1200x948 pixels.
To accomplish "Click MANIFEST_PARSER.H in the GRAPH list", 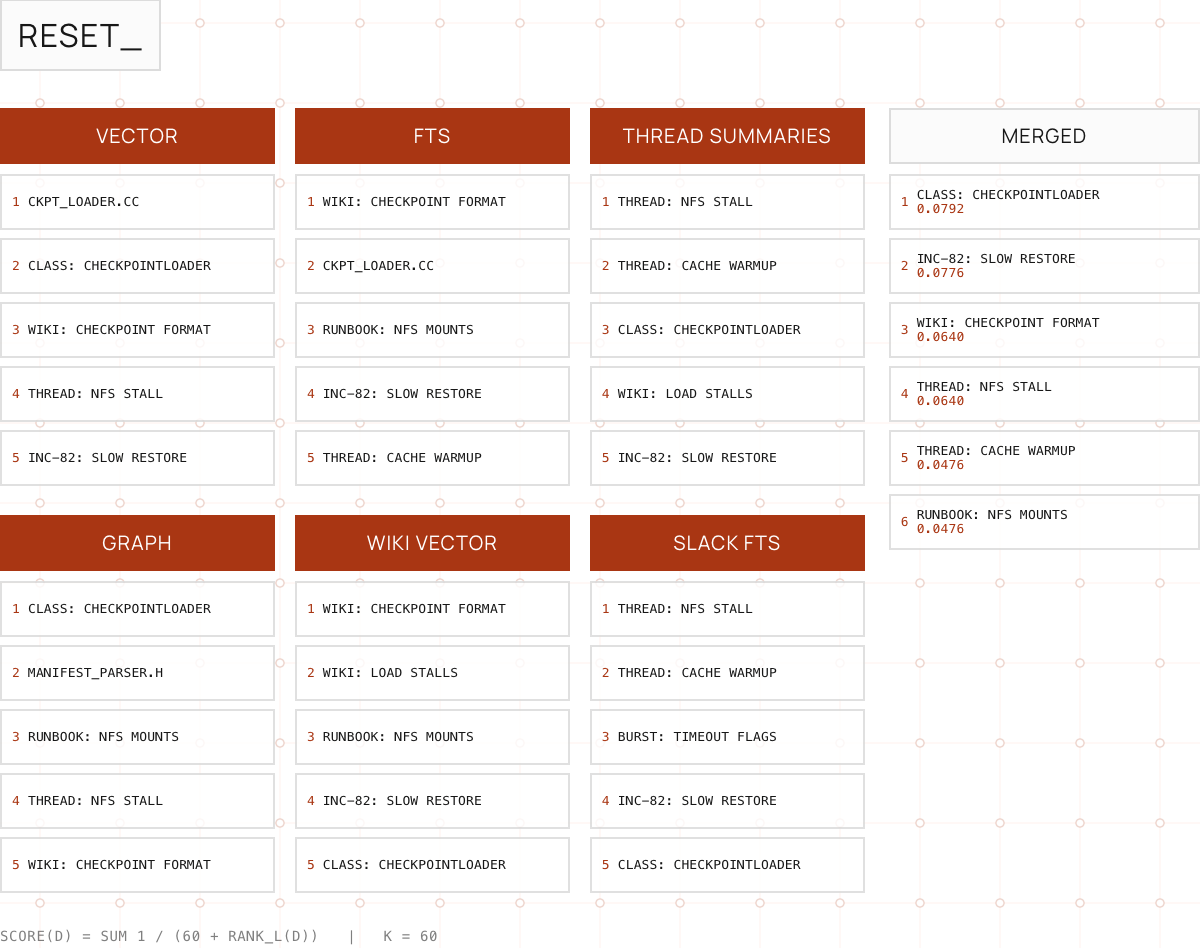I will click(x=137, y=673).
